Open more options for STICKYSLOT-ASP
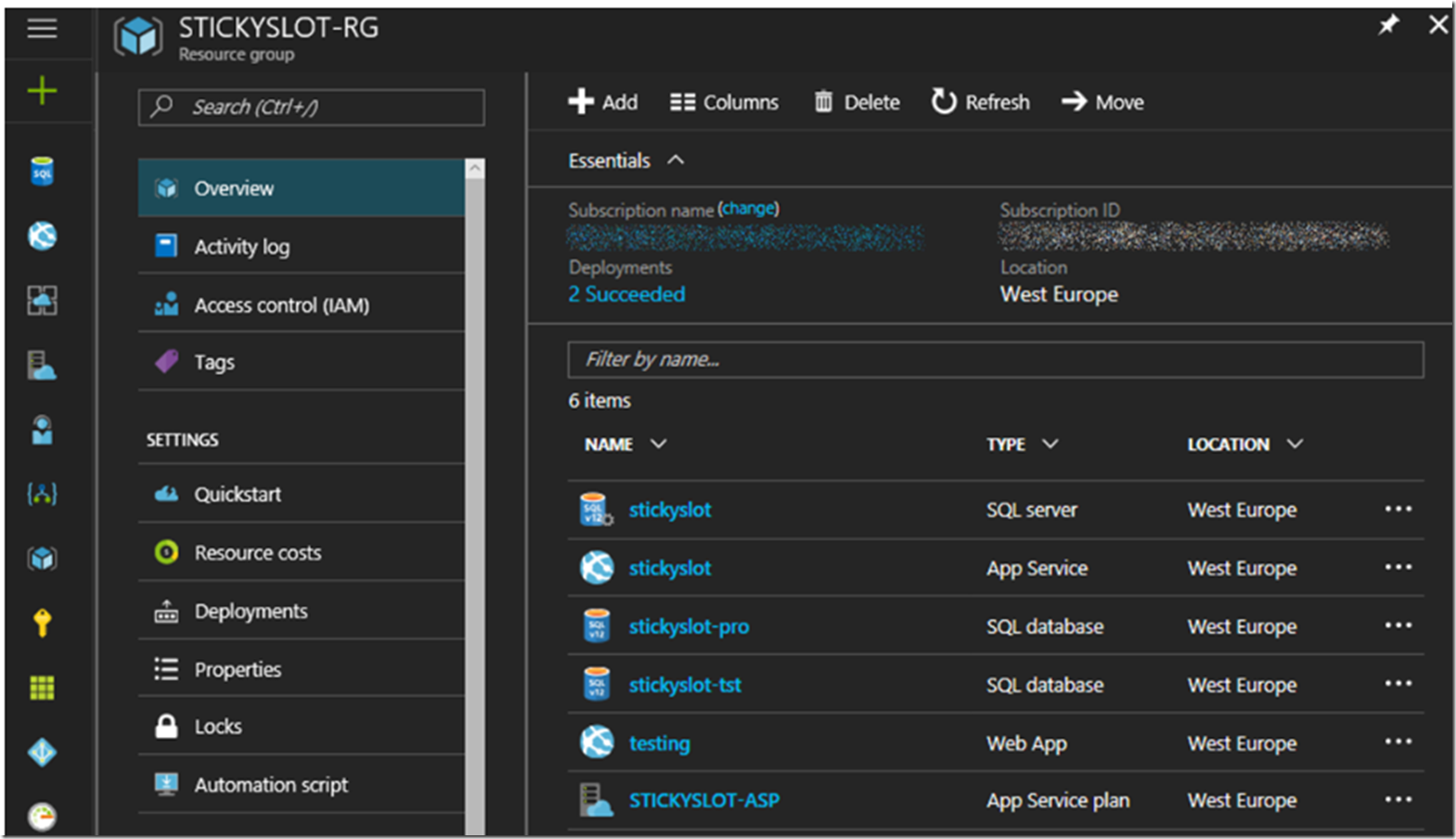 coord(1398,799)
